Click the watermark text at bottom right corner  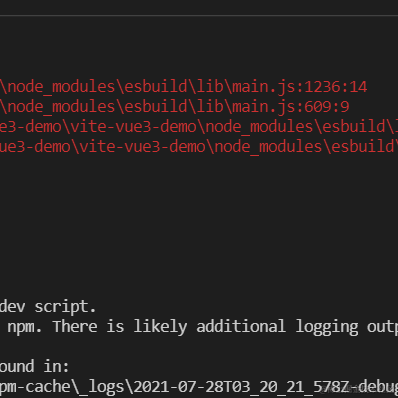355,389
